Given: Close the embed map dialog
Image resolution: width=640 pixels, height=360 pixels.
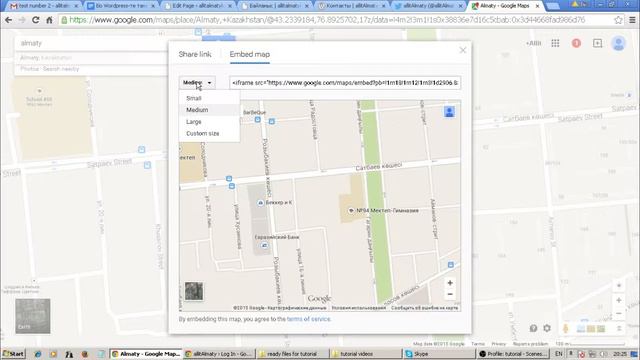Looking at the screenshot, I should [462, 50].
